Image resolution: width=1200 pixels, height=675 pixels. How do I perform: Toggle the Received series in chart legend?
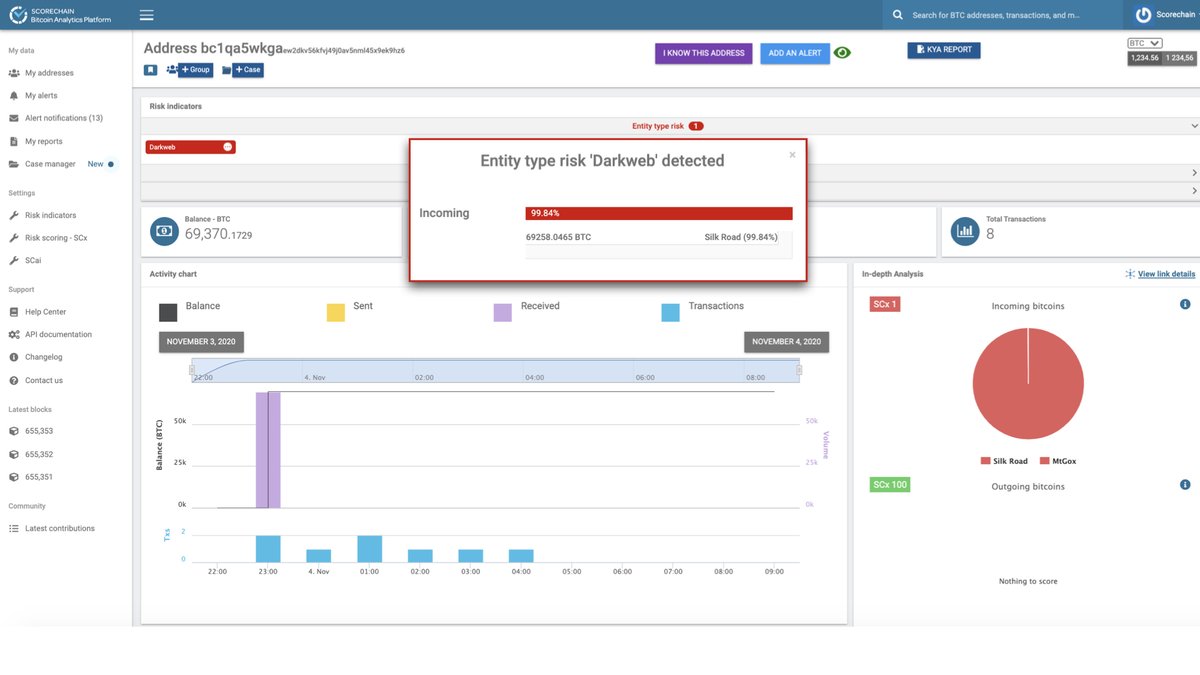point(526,310)
